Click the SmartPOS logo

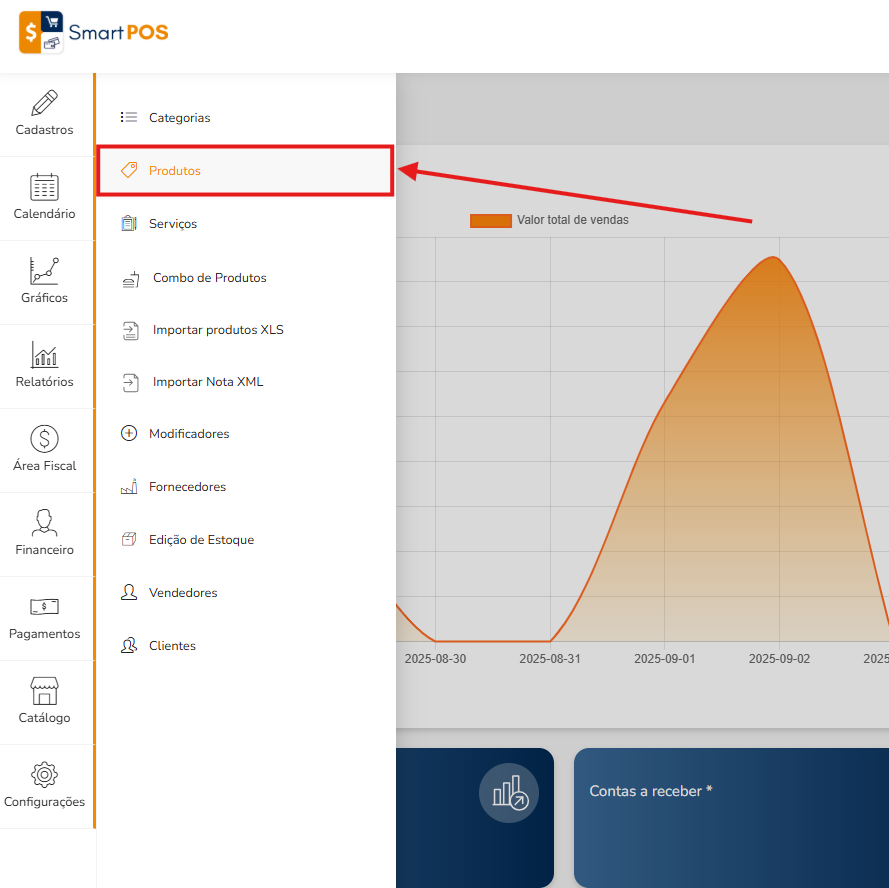(x=94, y=32)
